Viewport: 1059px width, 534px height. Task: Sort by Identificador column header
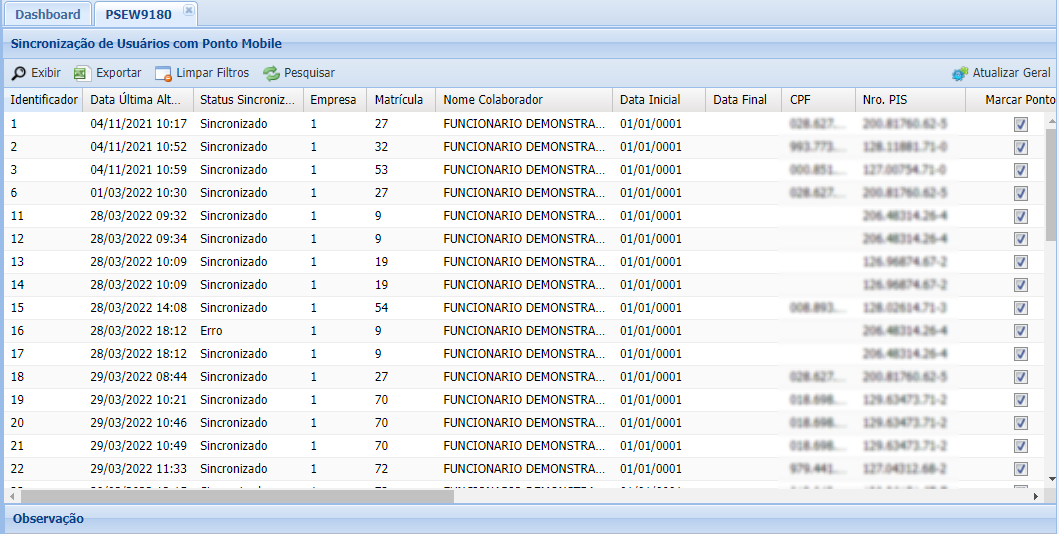tap(43, 100)
